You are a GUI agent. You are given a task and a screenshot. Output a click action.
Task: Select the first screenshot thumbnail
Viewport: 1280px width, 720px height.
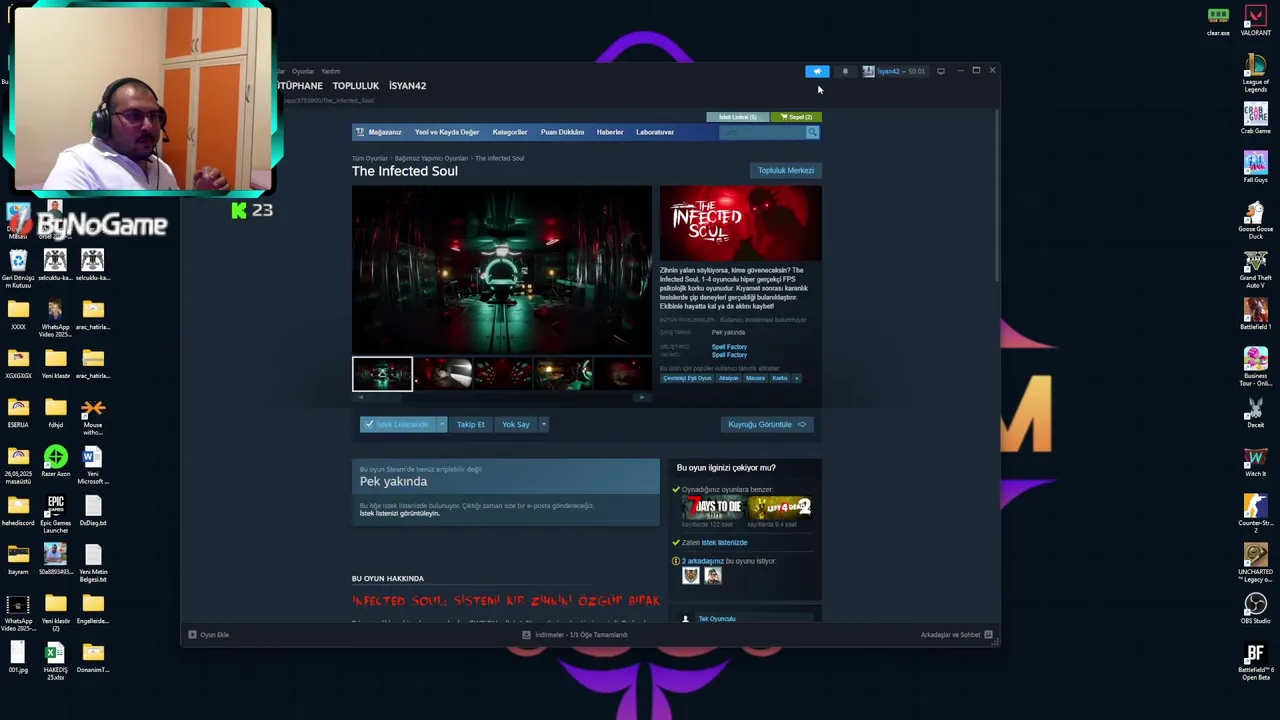(x=382, y=374)
